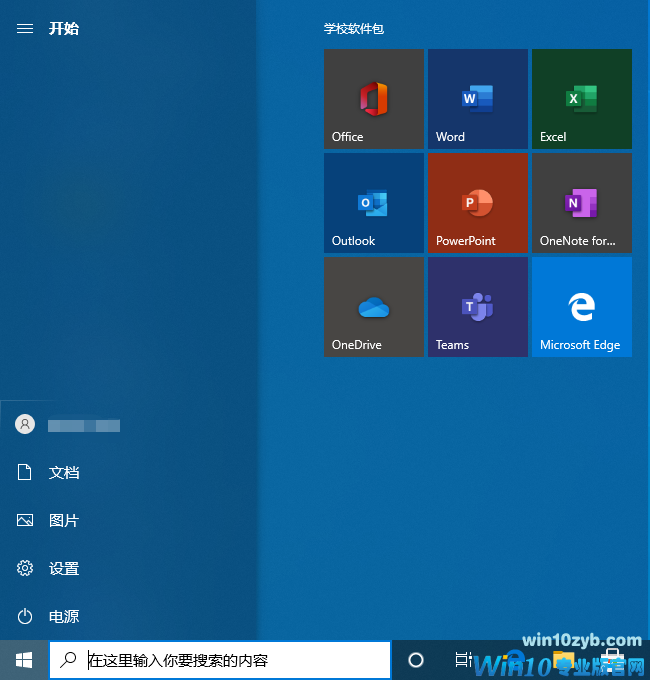Open Cortana via the taskbar circle icon
The image size is (650, 680).
point(416,660)
